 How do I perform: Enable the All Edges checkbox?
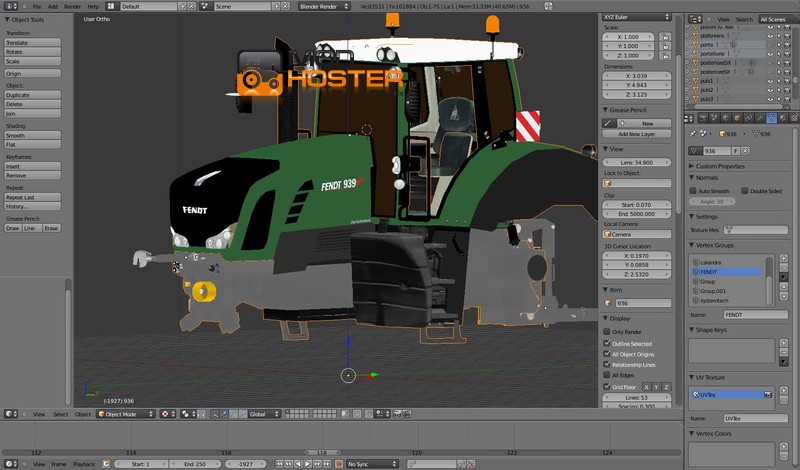pos(607,375)
